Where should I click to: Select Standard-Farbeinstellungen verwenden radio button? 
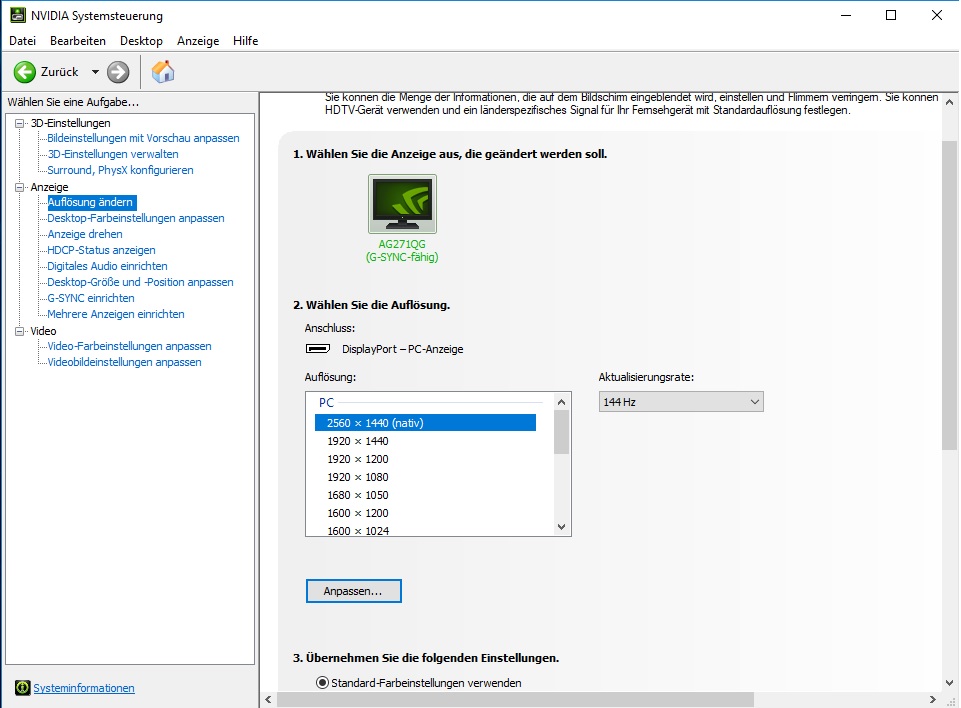(322, 682)
